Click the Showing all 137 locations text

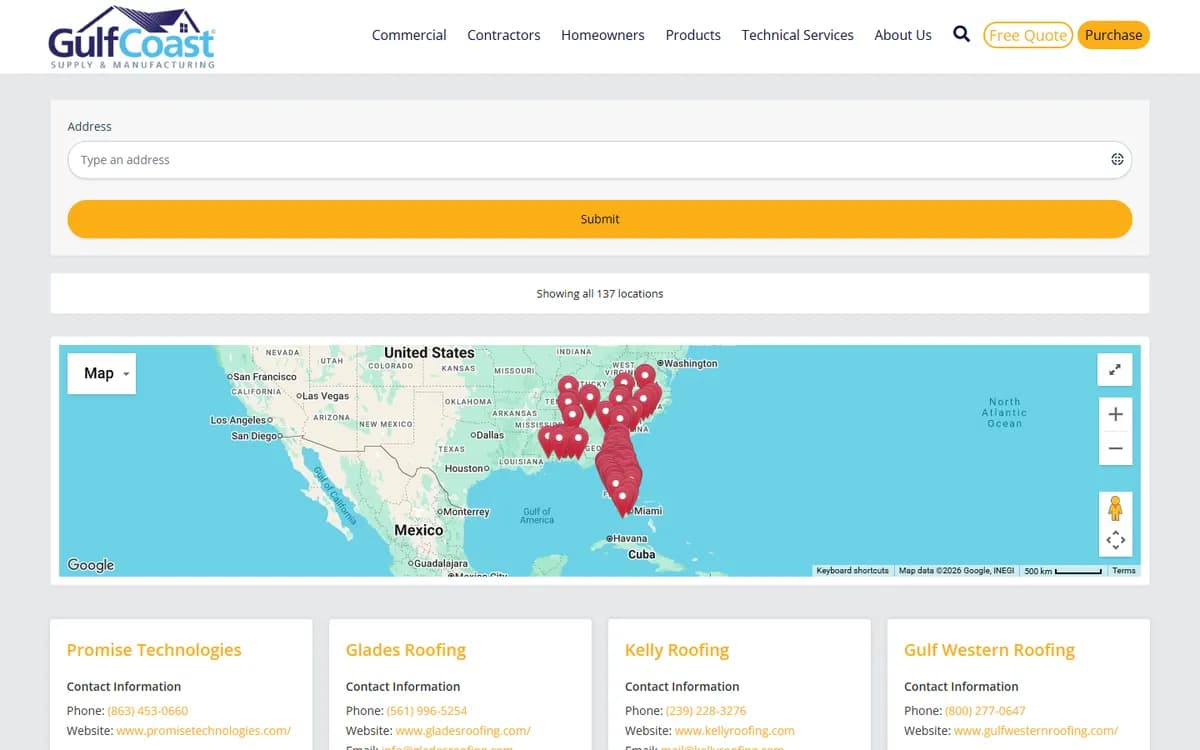click(600, 294)
